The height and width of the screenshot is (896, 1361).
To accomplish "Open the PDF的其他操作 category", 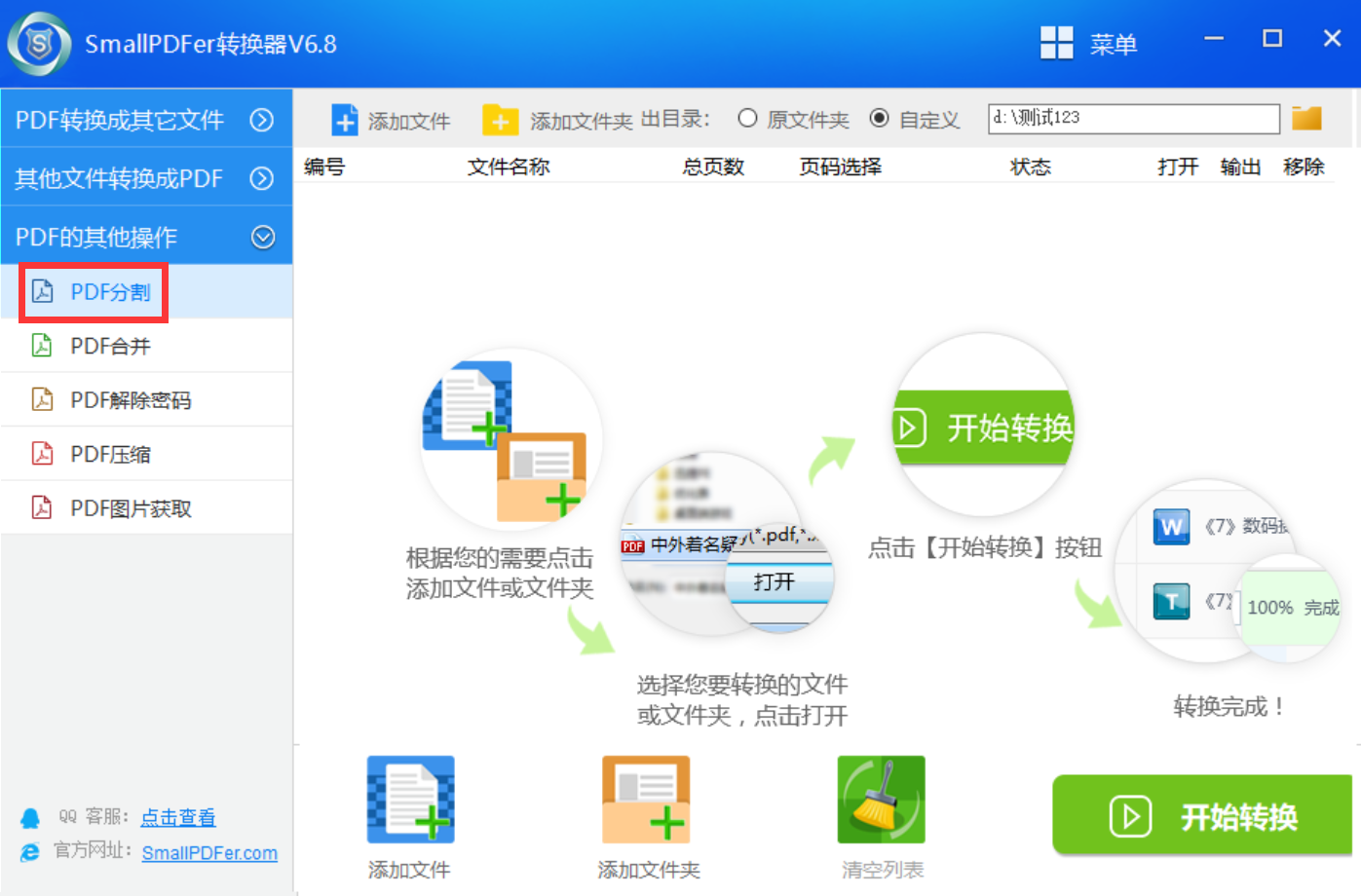I will [146, 236].
